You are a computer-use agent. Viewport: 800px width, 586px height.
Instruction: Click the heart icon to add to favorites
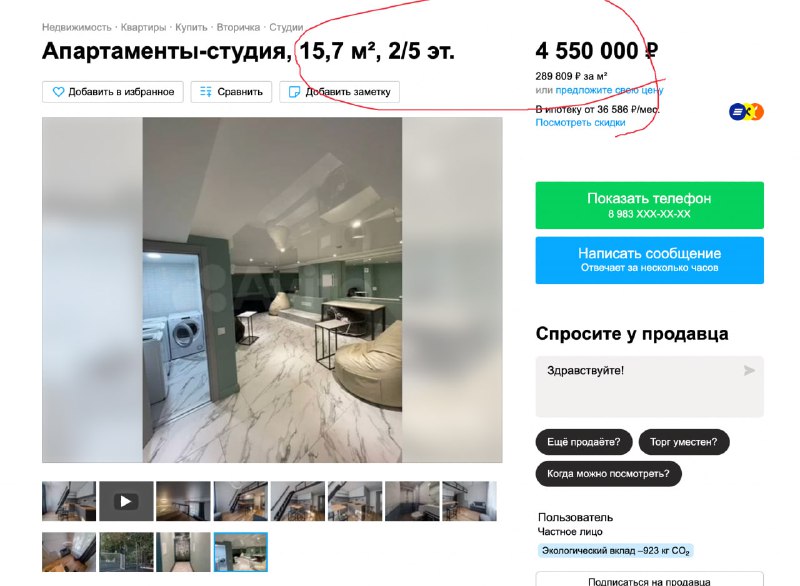click(58, 92)
